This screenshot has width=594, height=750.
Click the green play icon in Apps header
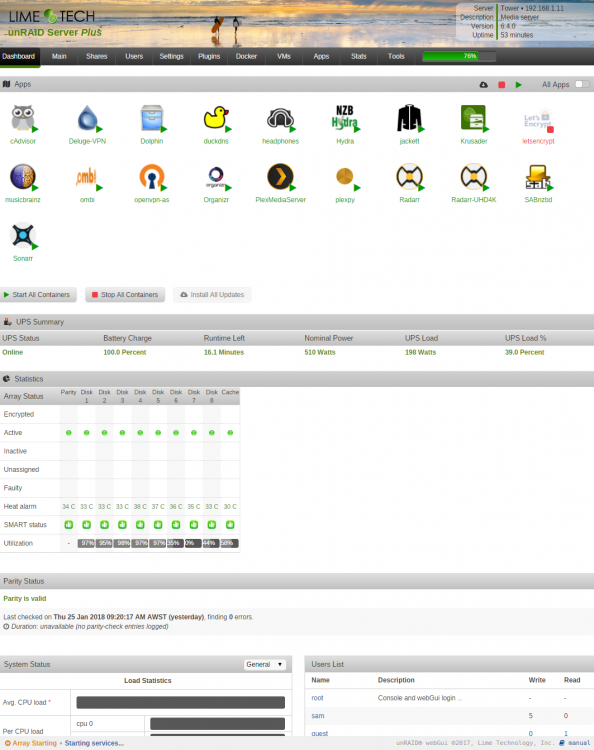(x=518, y=85)
